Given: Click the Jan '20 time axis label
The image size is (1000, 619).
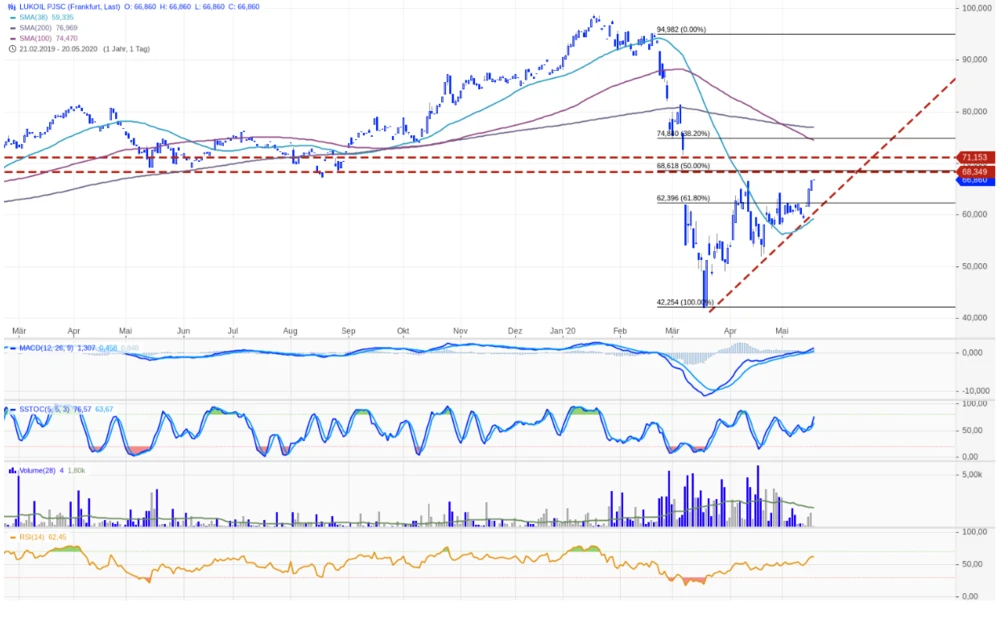Looking at the screenshot, I should [x=563, y=329].
